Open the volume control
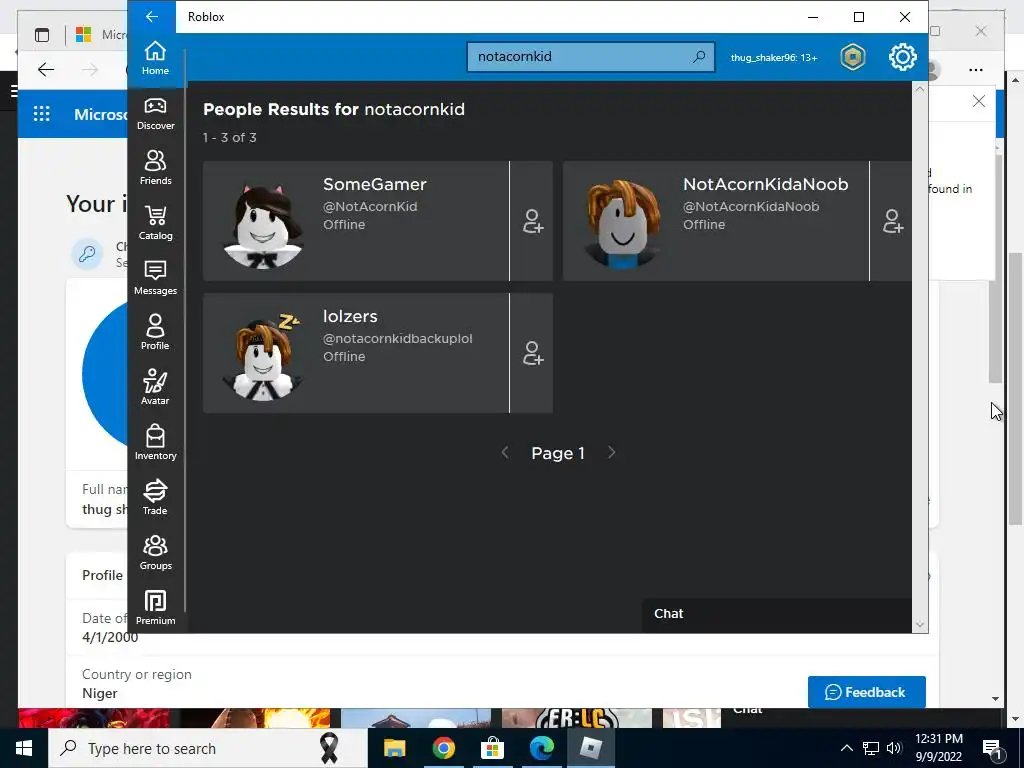The height and width of the screenshot is (768, 1024). coord(894,748)
